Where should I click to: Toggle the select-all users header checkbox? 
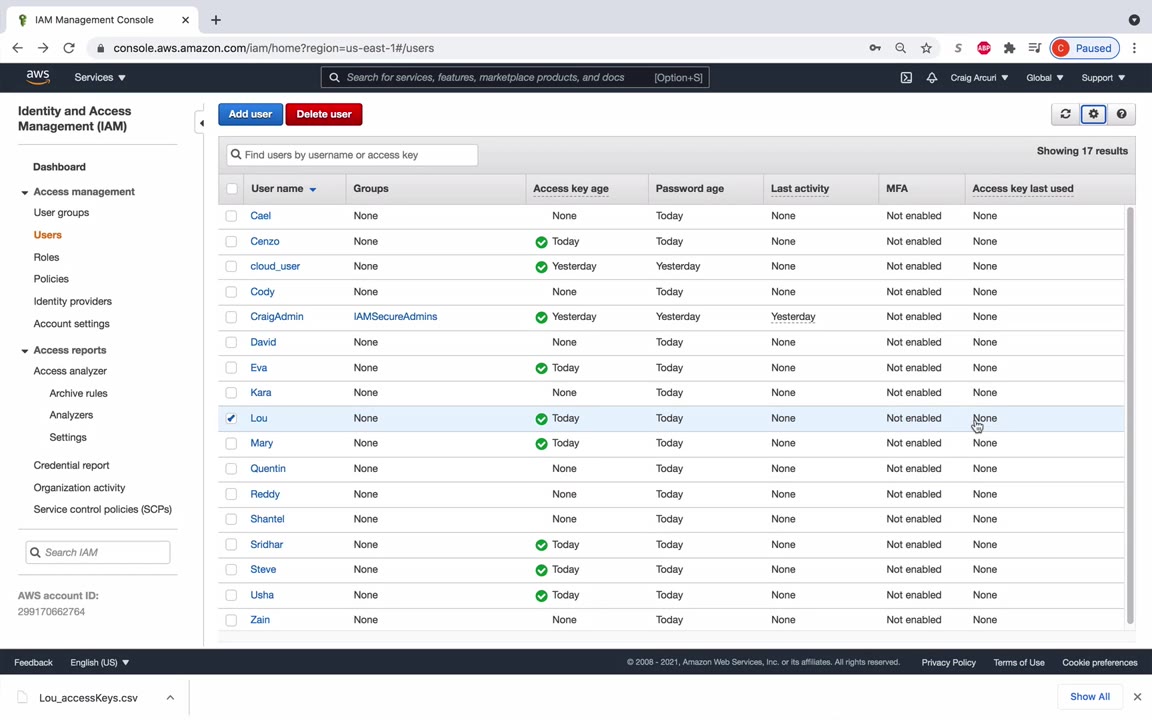pos(232,188)
